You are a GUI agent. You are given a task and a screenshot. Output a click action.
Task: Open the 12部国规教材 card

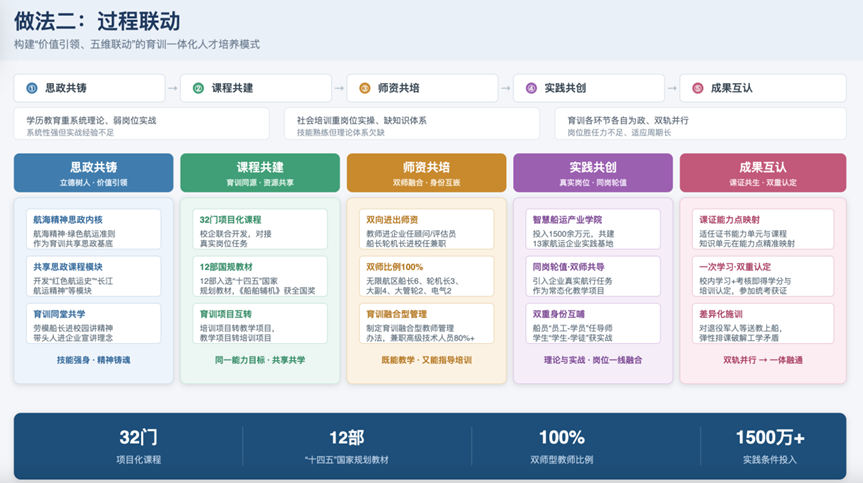click(260, 276)
